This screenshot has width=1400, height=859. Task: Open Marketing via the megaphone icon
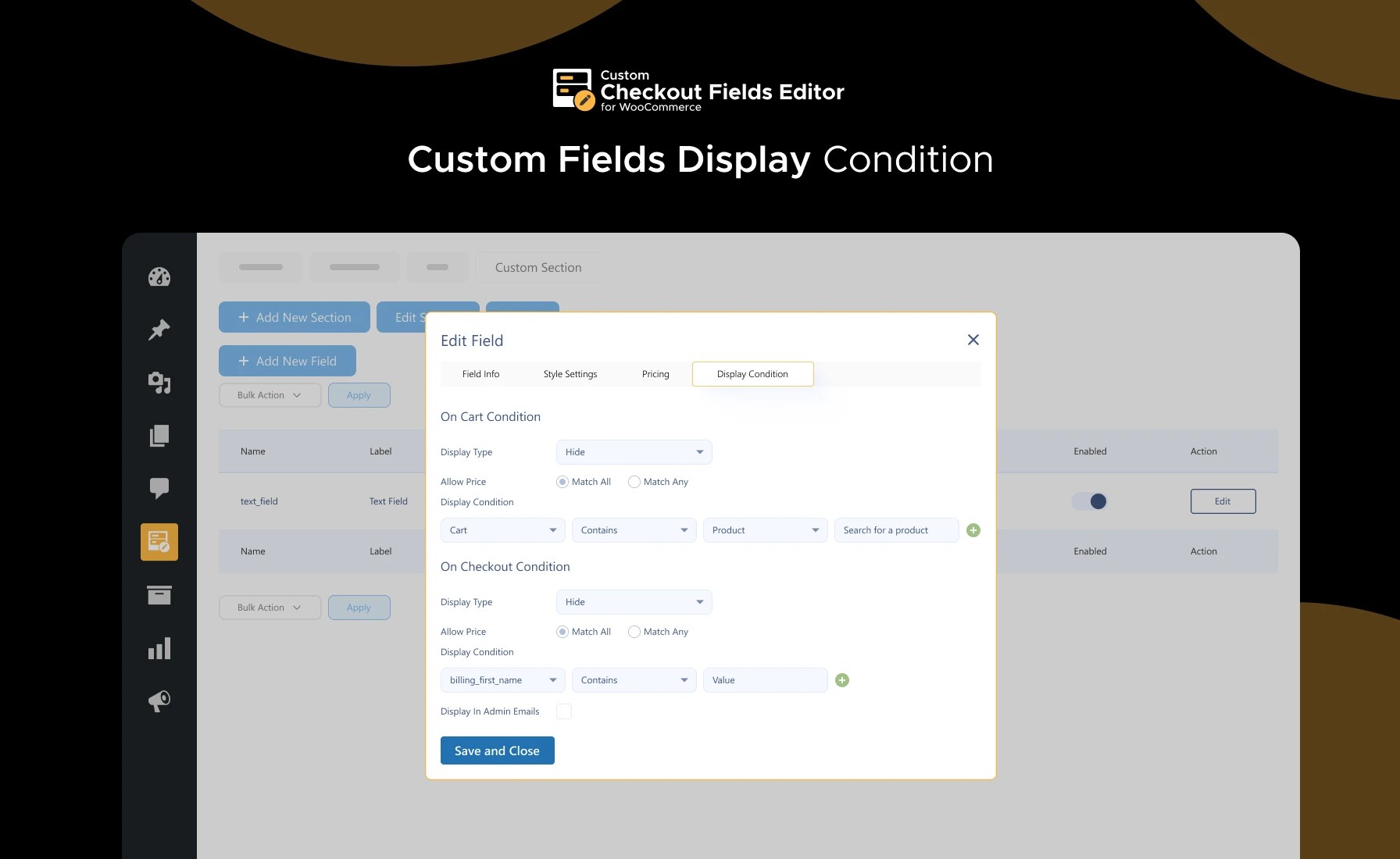159,700
